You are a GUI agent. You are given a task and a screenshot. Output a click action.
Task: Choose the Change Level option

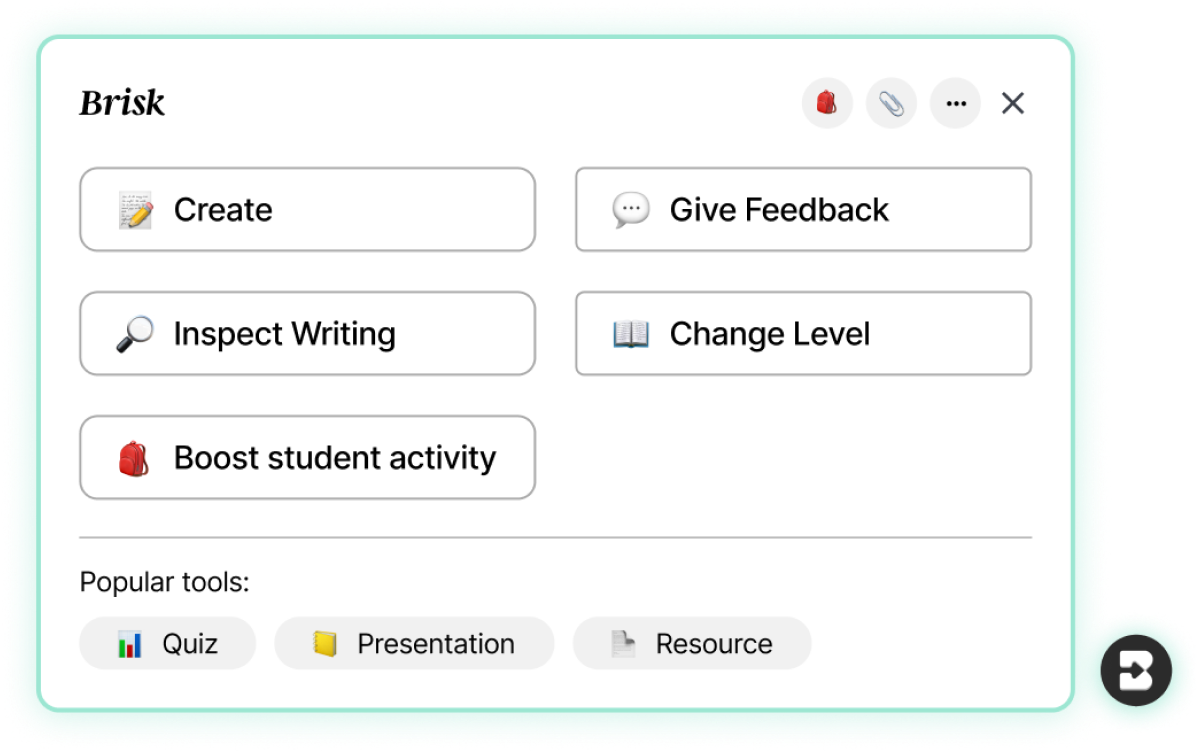click(x=803, y=333)
